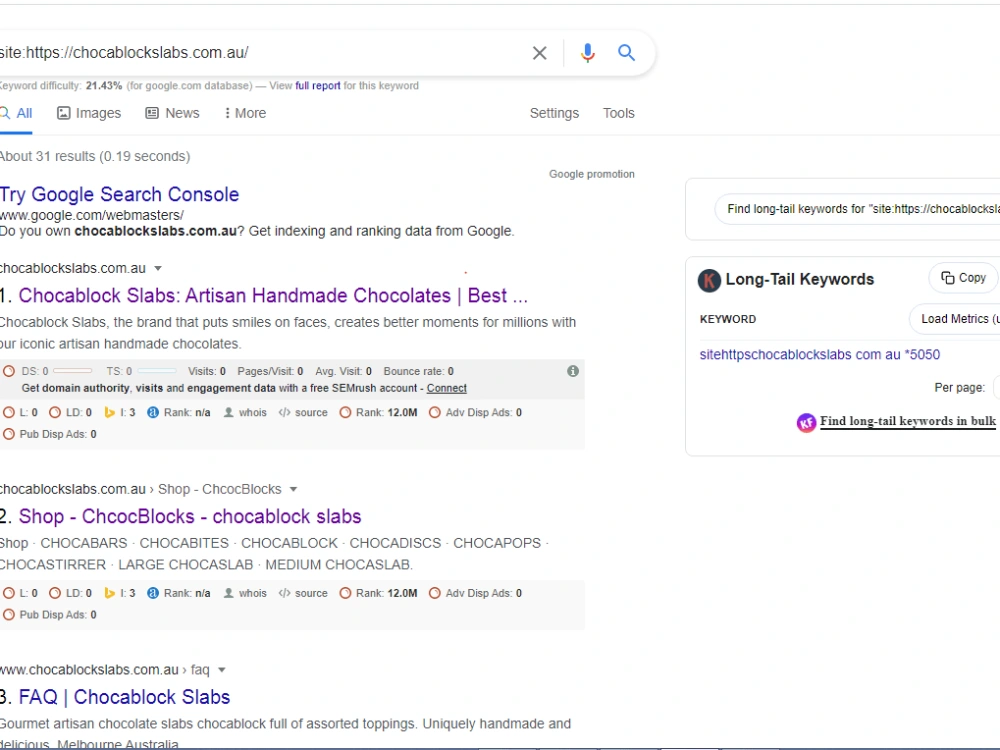Screen dimensions: 1000x750
Task: View source in second result metrics
Action: tap(303, 593)
